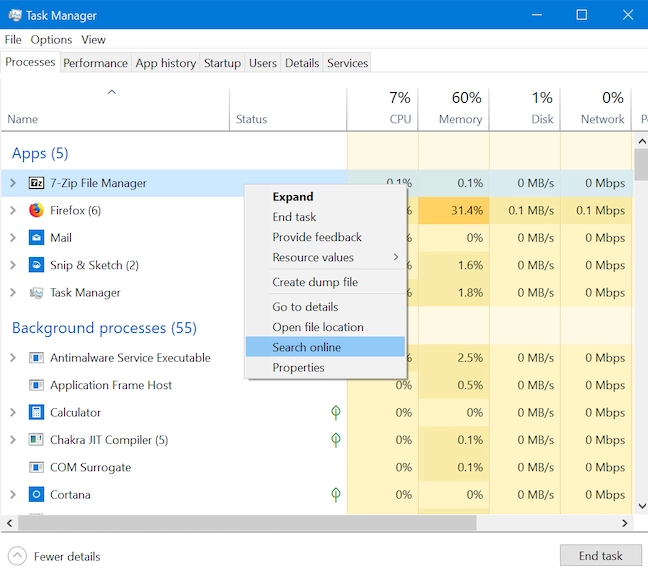This screenshot has height=577, width=648.
Task: Click the Apps (5) group heading
Action: pos(40,153)
